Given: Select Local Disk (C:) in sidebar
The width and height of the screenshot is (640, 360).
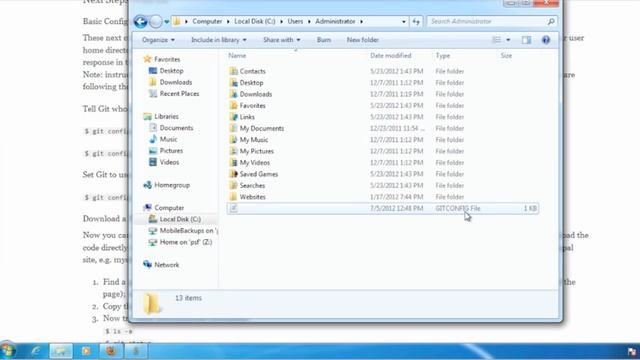Looking at the screenshot, I should coord(180,219).
